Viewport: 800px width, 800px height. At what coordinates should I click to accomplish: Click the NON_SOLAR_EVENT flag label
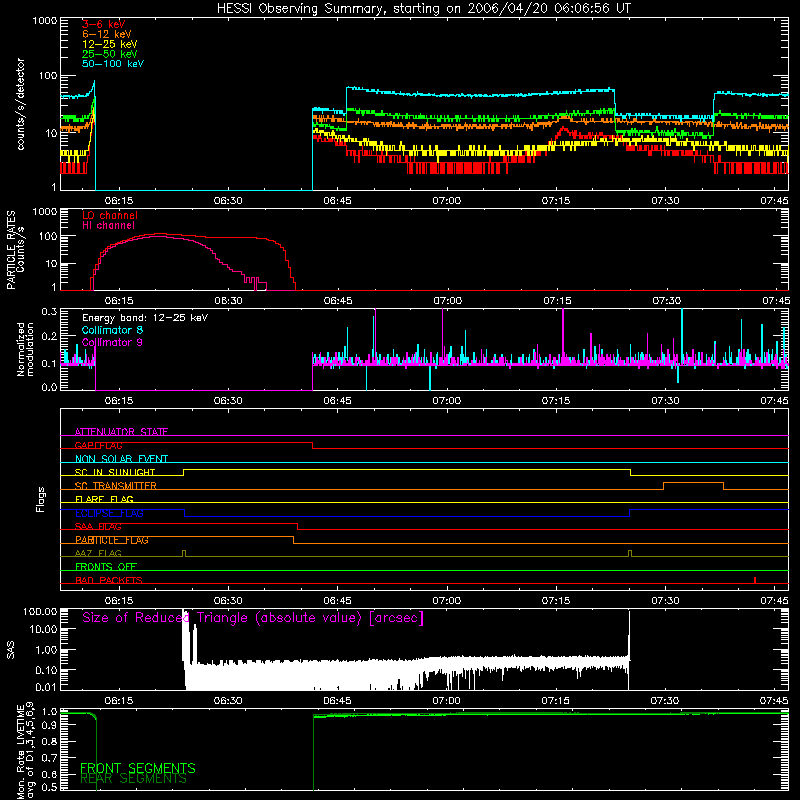click(121, 459)
